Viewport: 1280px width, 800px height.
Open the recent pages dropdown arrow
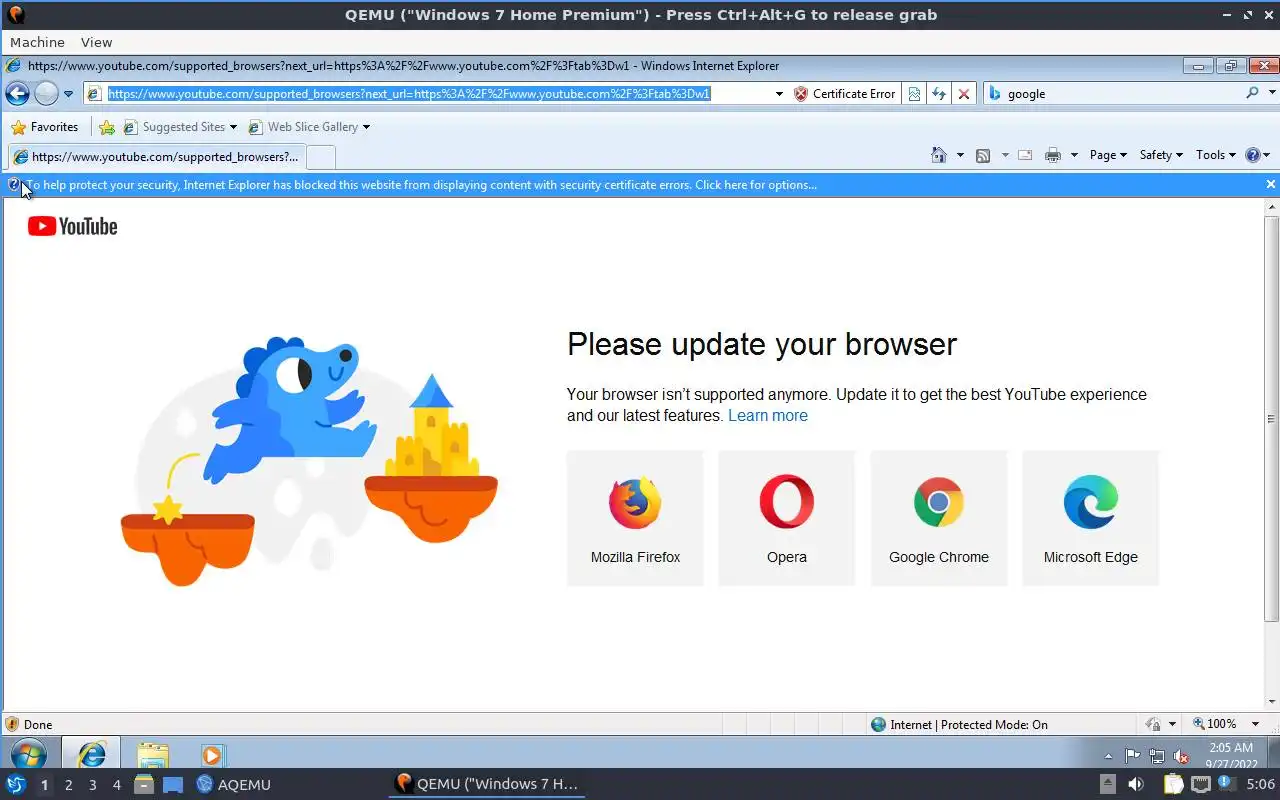(x=68, y=94)
